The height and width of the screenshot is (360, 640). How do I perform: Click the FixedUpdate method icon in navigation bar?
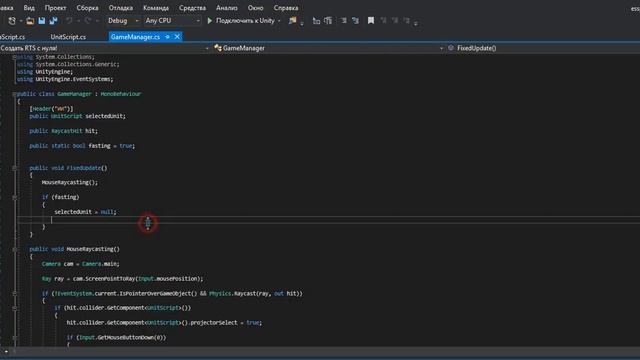pos(451,48)
